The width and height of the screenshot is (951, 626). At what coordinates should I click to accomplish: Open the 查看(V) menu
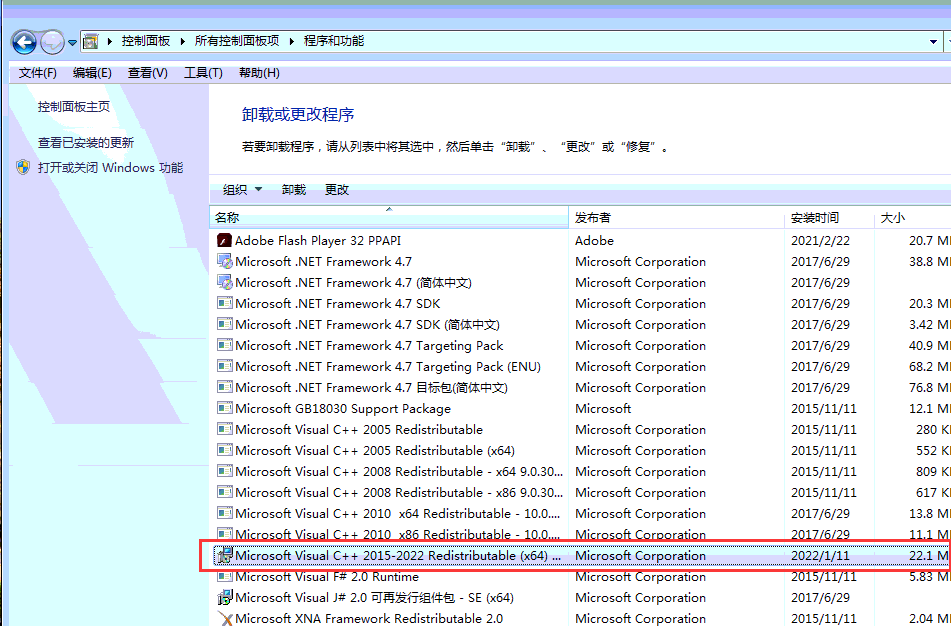147,73
